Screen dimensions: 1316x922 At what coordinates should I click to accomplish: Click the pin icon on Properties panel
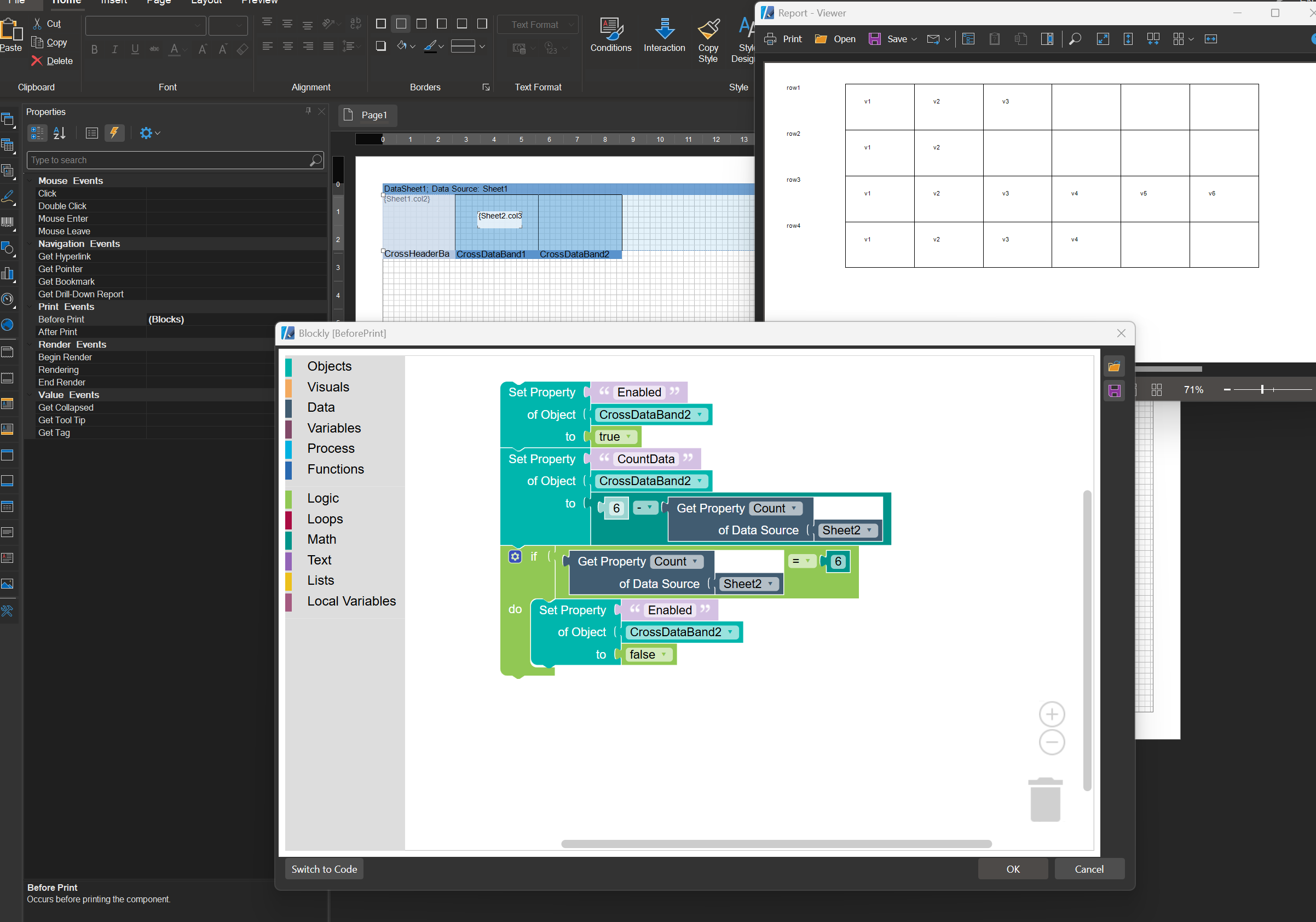point(308,111)
